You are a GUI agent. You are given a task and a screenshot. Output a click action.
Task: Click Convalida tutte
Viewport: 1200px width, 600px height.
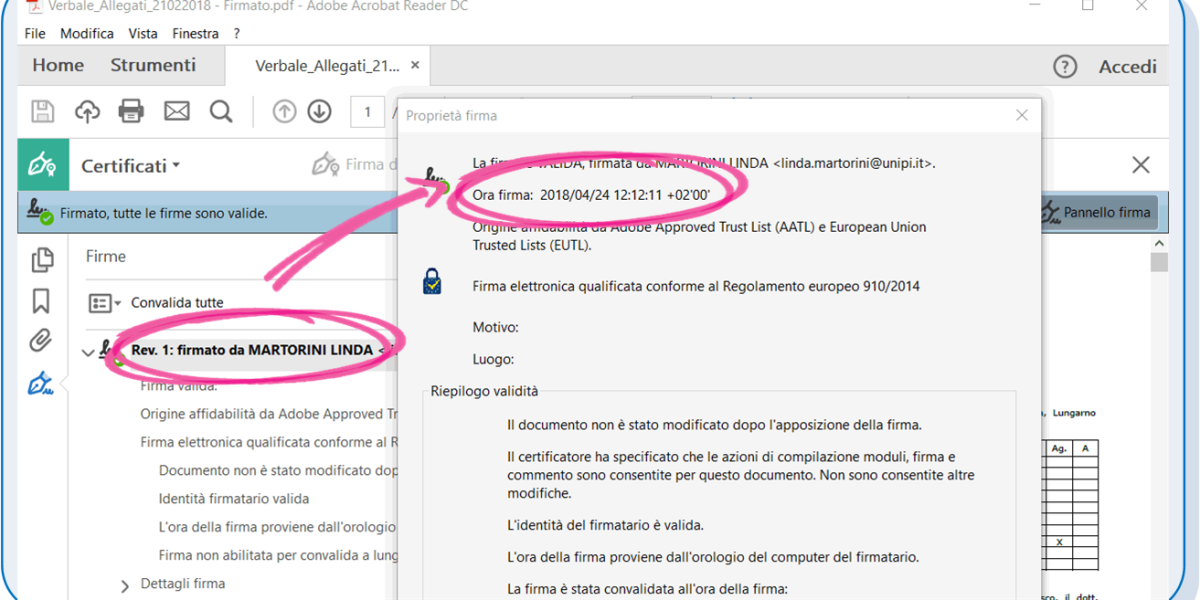coord(177,303)
